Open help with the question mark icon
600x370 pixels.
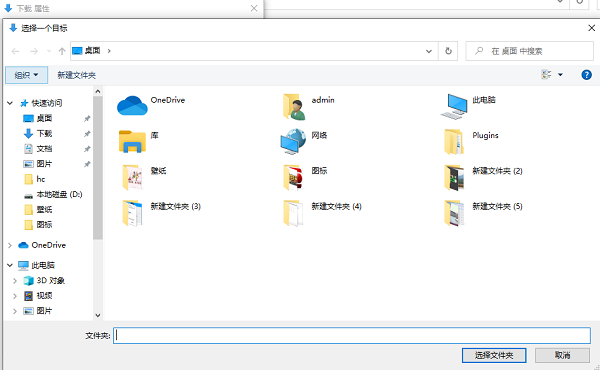[586, 75]
